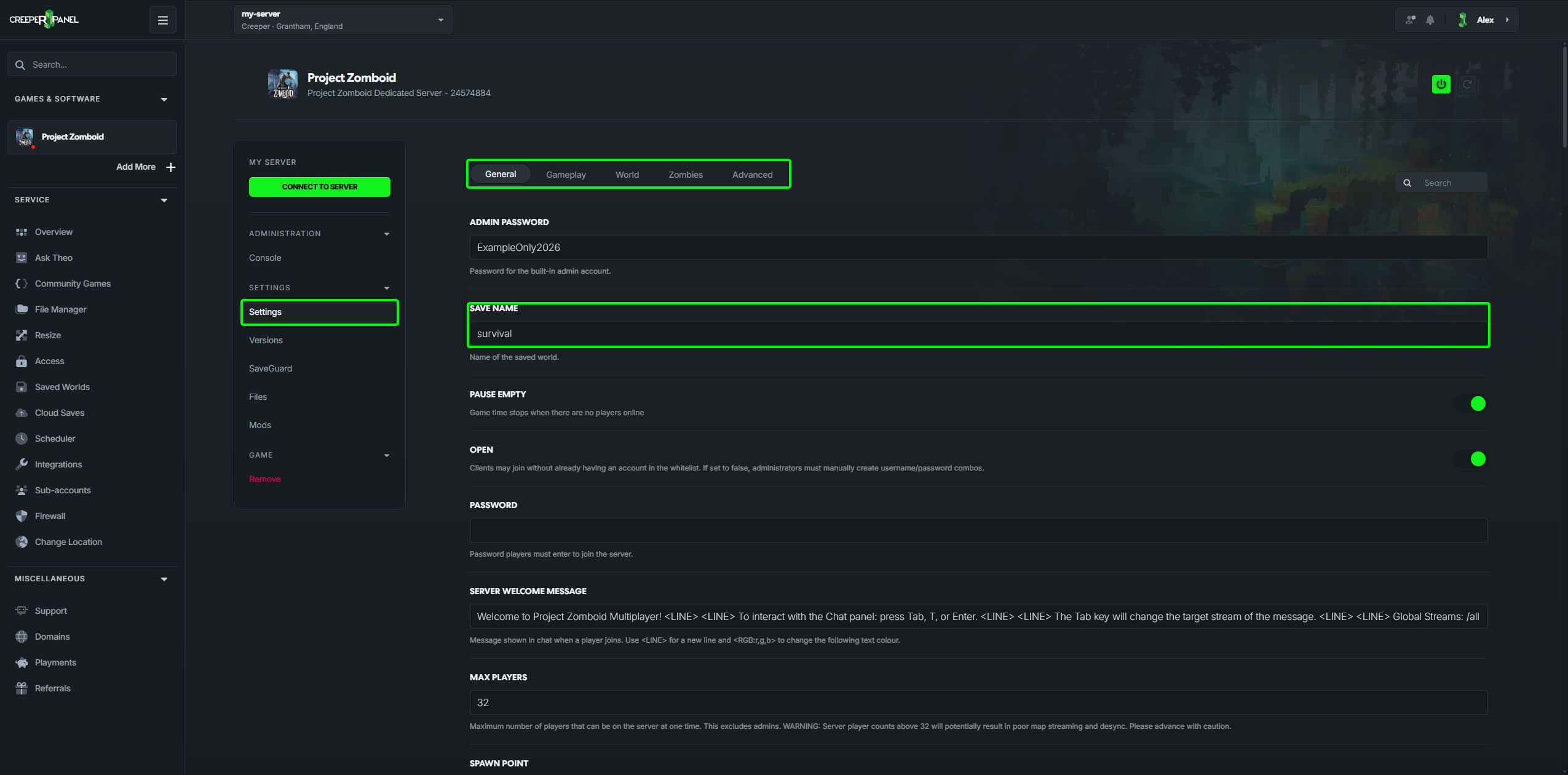Click the sidebar search magnifier icon
The height and width of the screenshot is (775, 1568).
pyautogui.click(x=20, y=65)
